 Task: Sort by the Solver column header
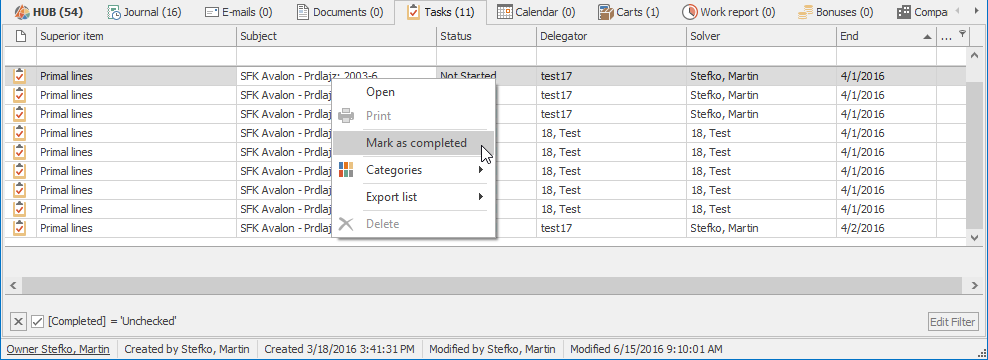coord(761,37)
